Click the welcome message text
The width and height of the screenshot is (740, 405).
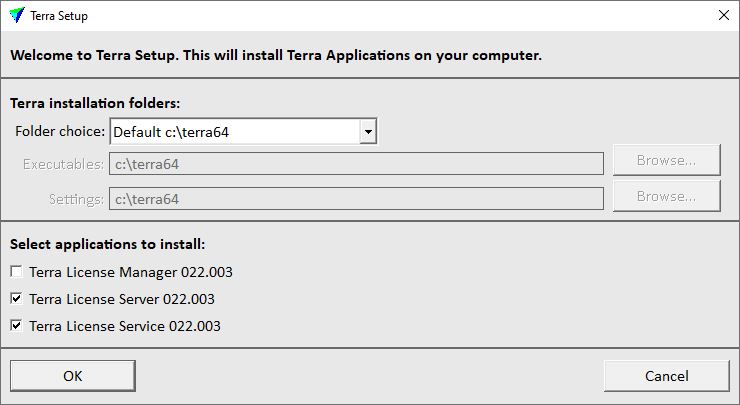pyautogui.click(x=276, y=55)
